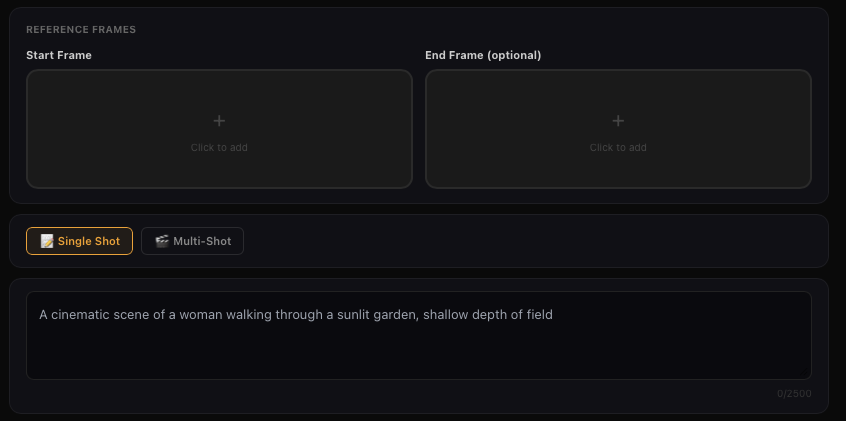
Task: Click the memo icon on Single Shot
Action: [x=47, y=241]
